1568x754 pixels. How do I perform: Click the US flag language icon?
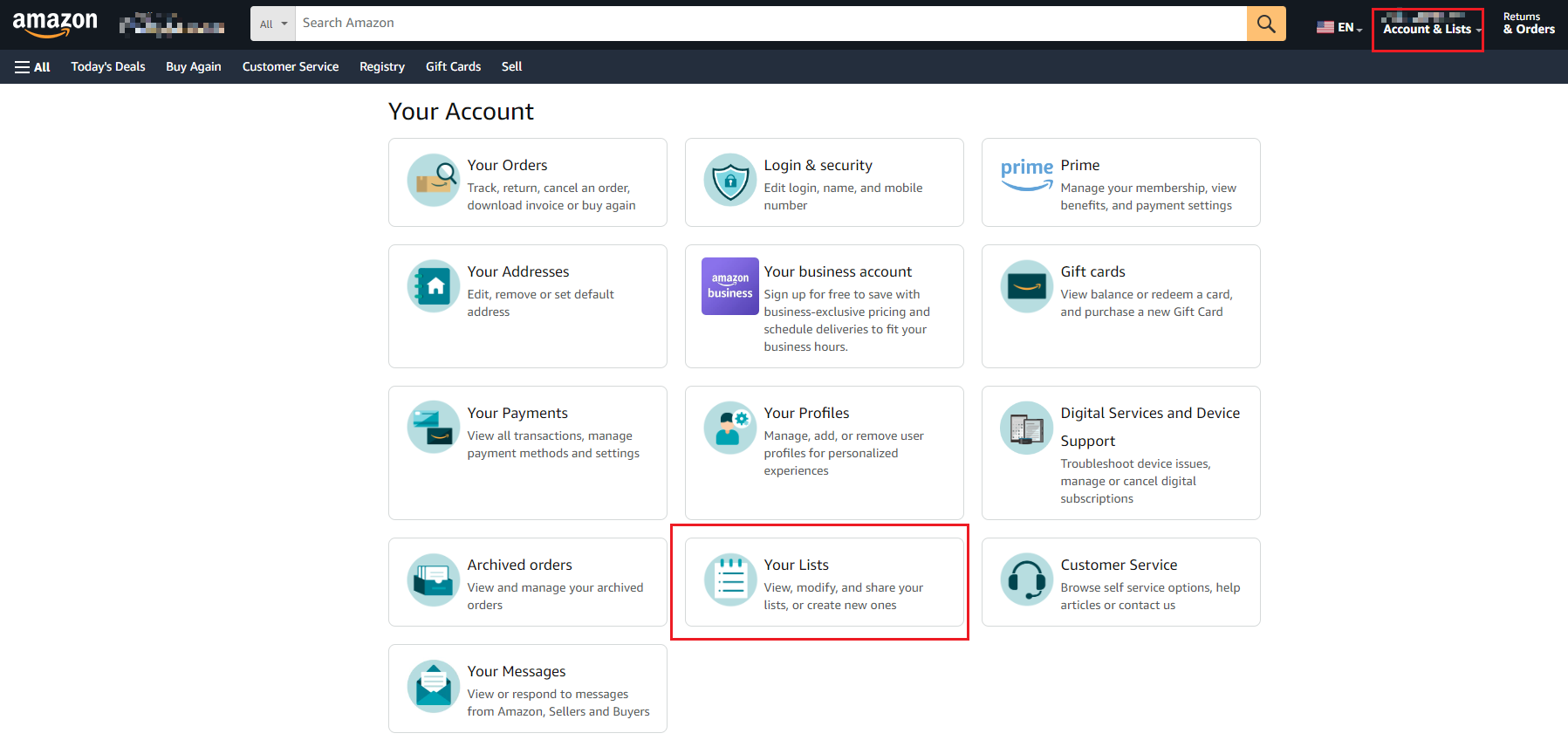(x=1325, y=27)
